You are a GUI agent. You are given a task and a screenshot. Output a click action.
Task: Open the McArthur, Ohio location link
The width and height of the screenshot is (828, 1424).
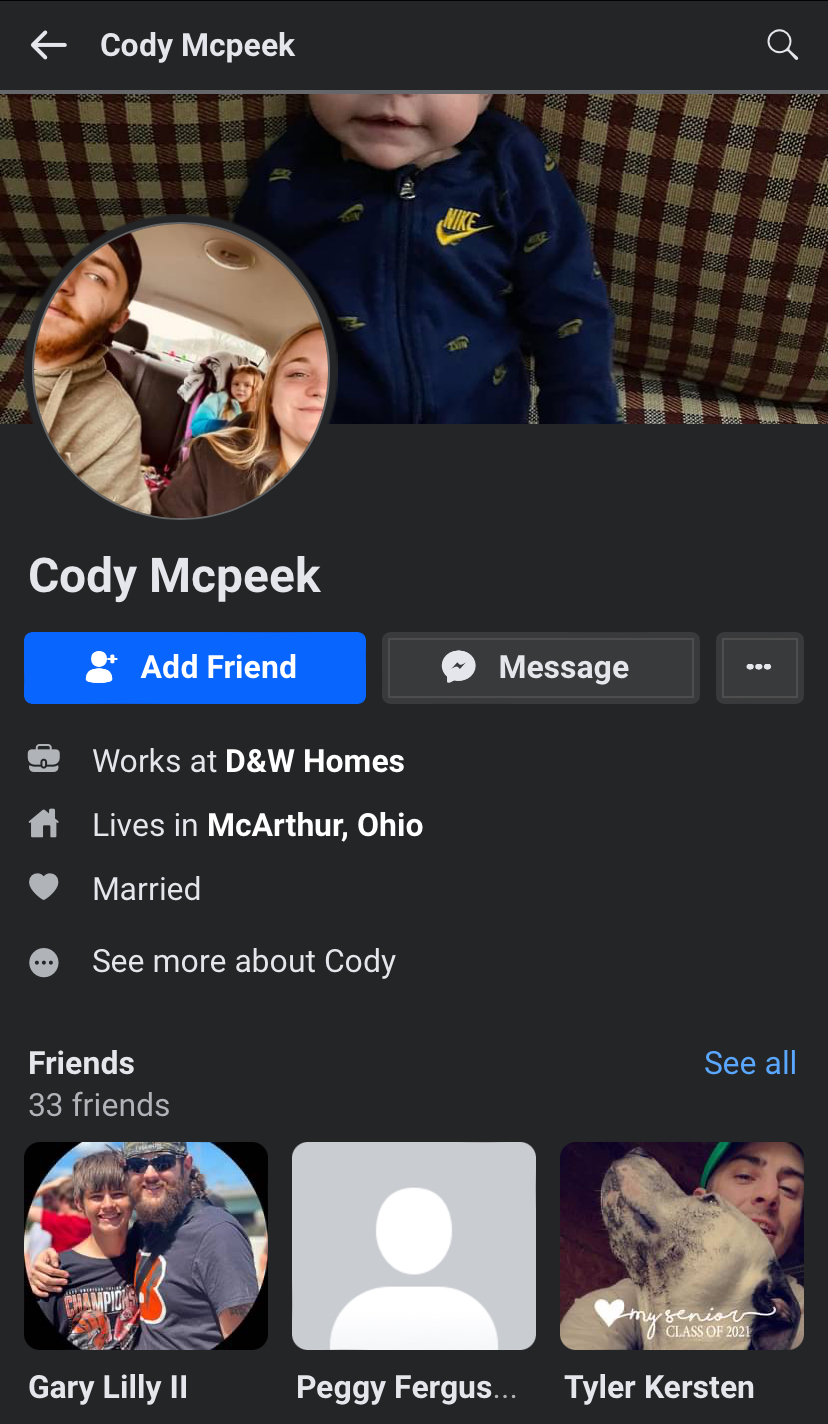click(315, 825)
